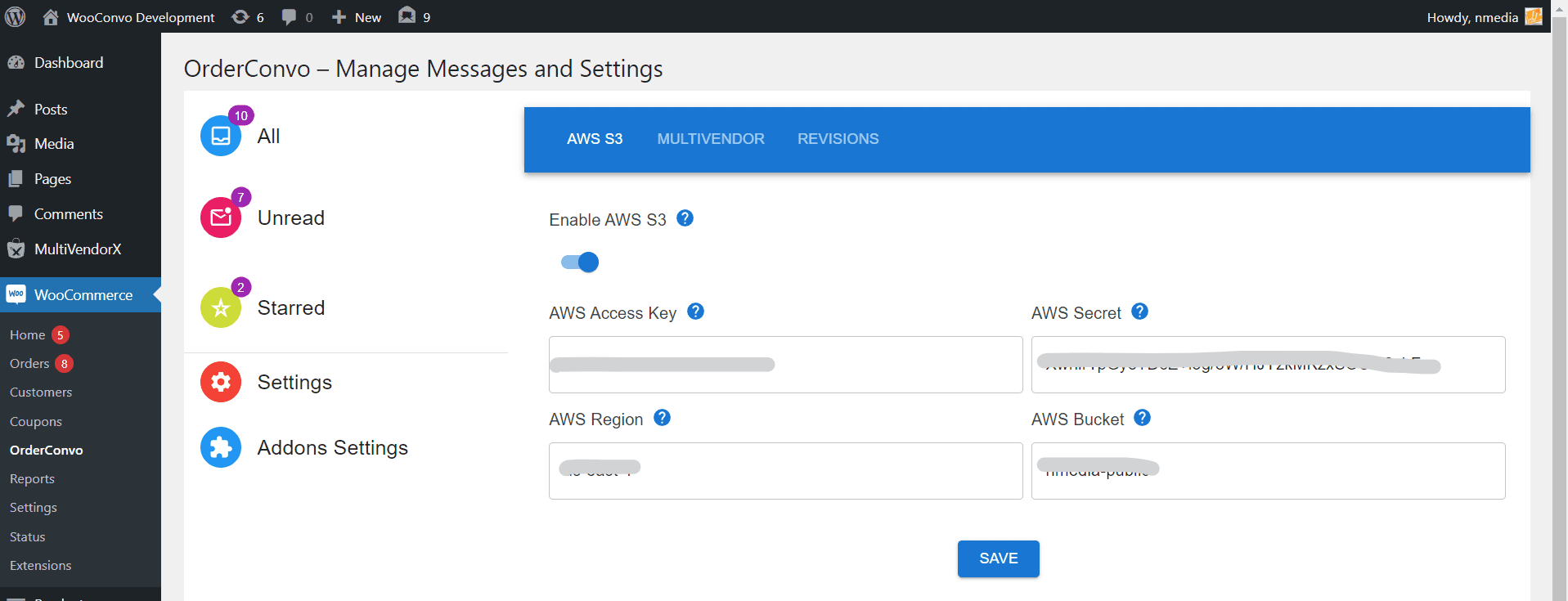Viewport: 1568px width, 601px height.
Task: Toggle the Enable AWS S3 switch
Action: pyautogui.click(x=580, y=262)
